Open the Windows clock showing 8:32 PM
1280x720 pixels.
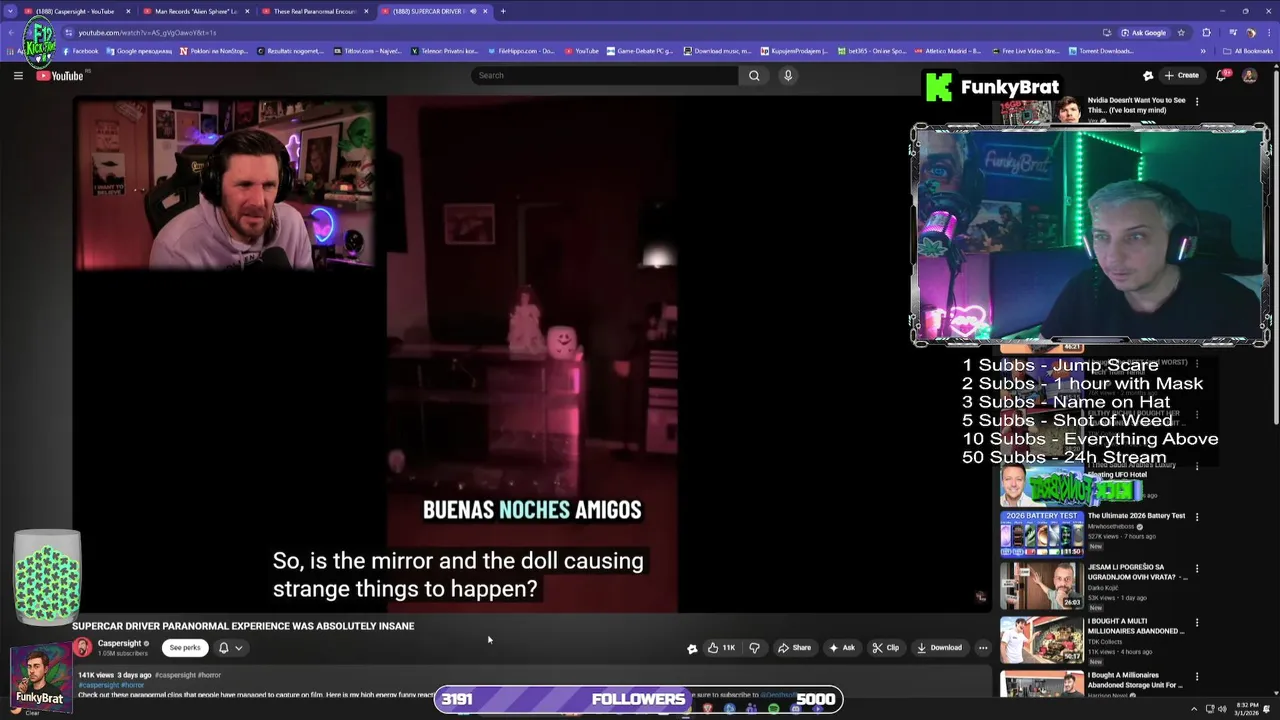[1247, 709]
